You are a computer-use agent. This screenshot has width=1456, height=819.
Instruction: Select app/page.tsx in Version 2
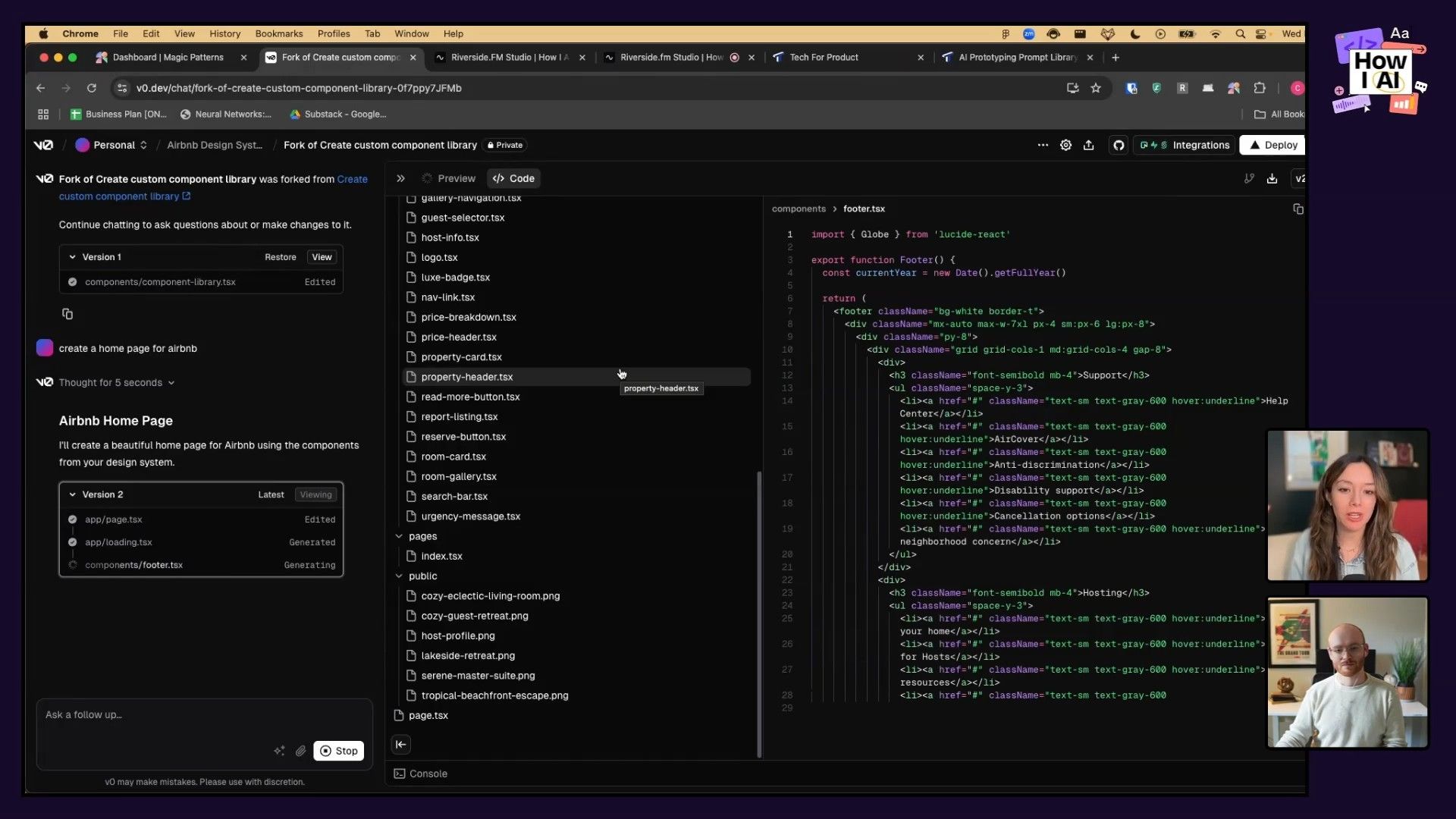[202, 519]
